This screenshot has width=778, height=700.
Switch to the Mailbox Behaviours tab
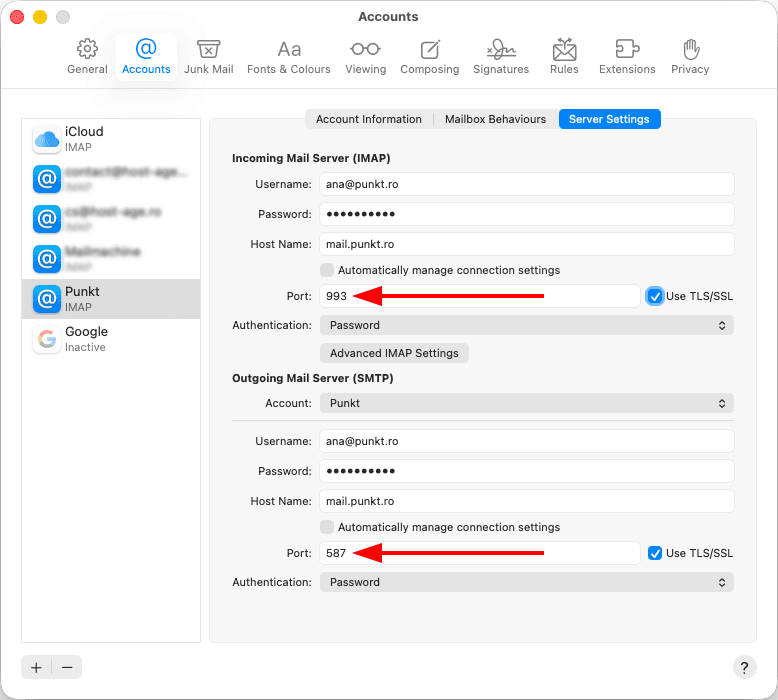click(495, 119)
